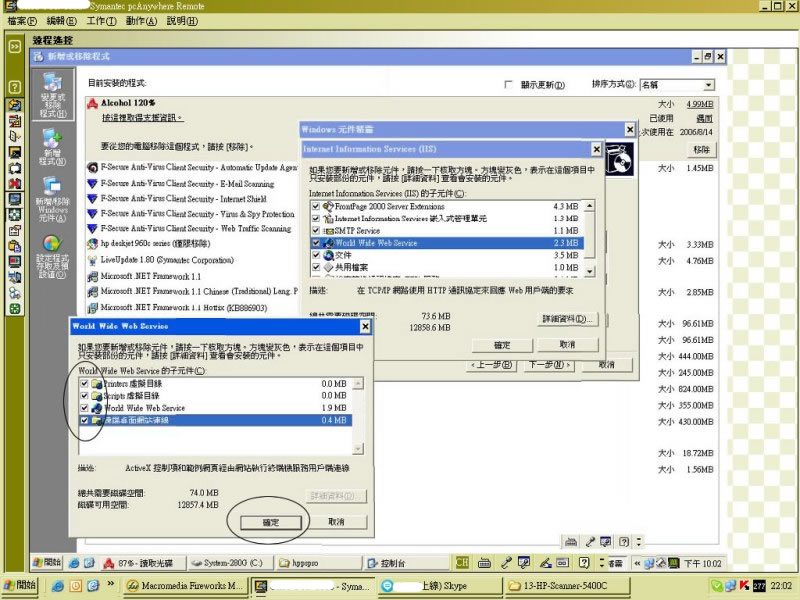Open floating language bar options arrow

pos(639,542)
